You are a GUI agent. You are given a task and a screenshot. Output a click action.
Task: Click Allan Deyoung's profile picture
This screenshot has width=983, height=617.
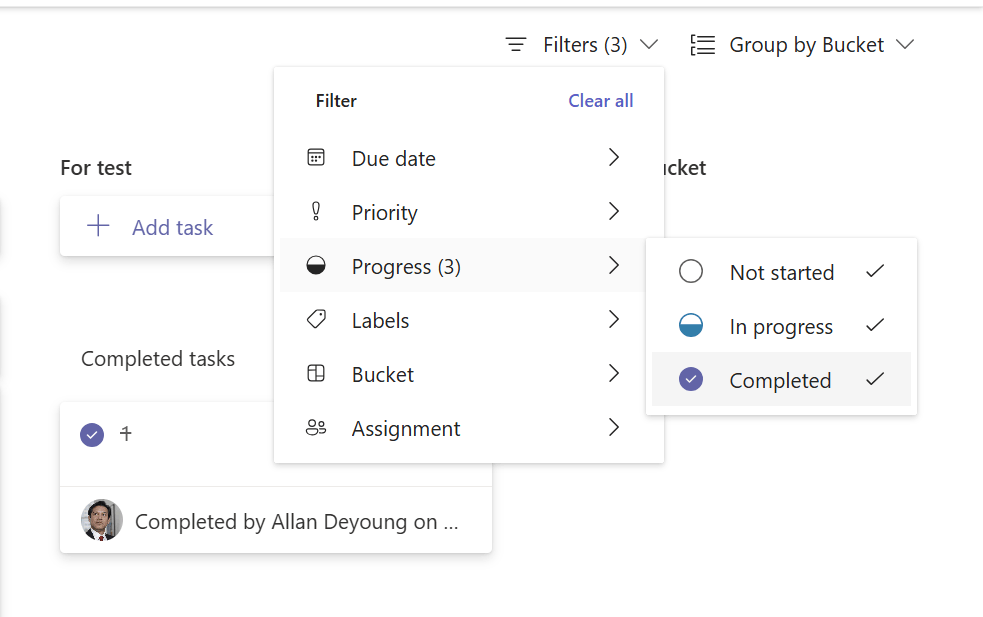pos(102,520)
